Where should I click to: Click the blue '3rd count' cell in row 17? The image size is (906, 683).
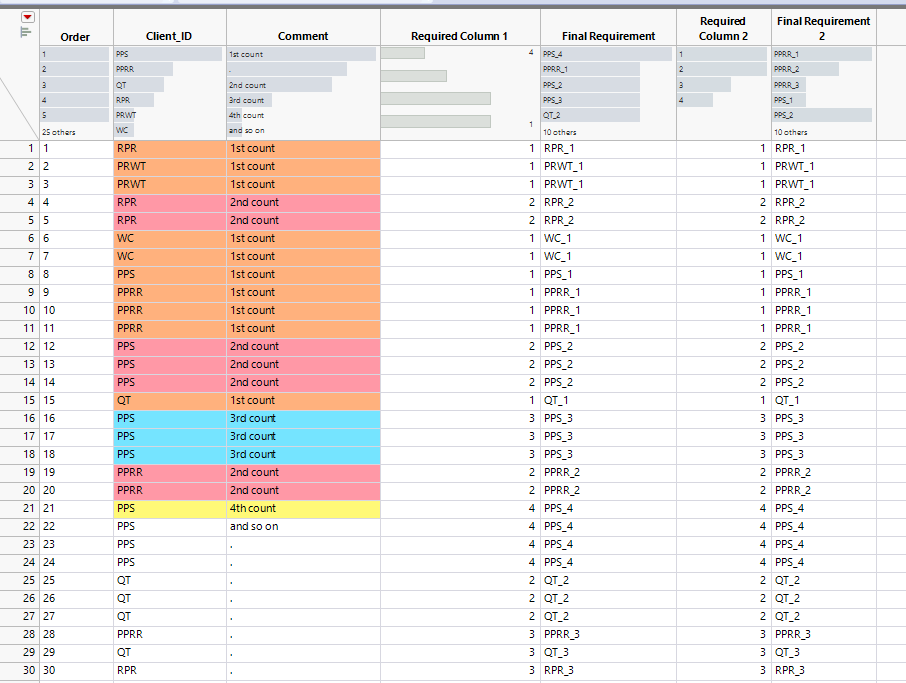coord(303,436)
